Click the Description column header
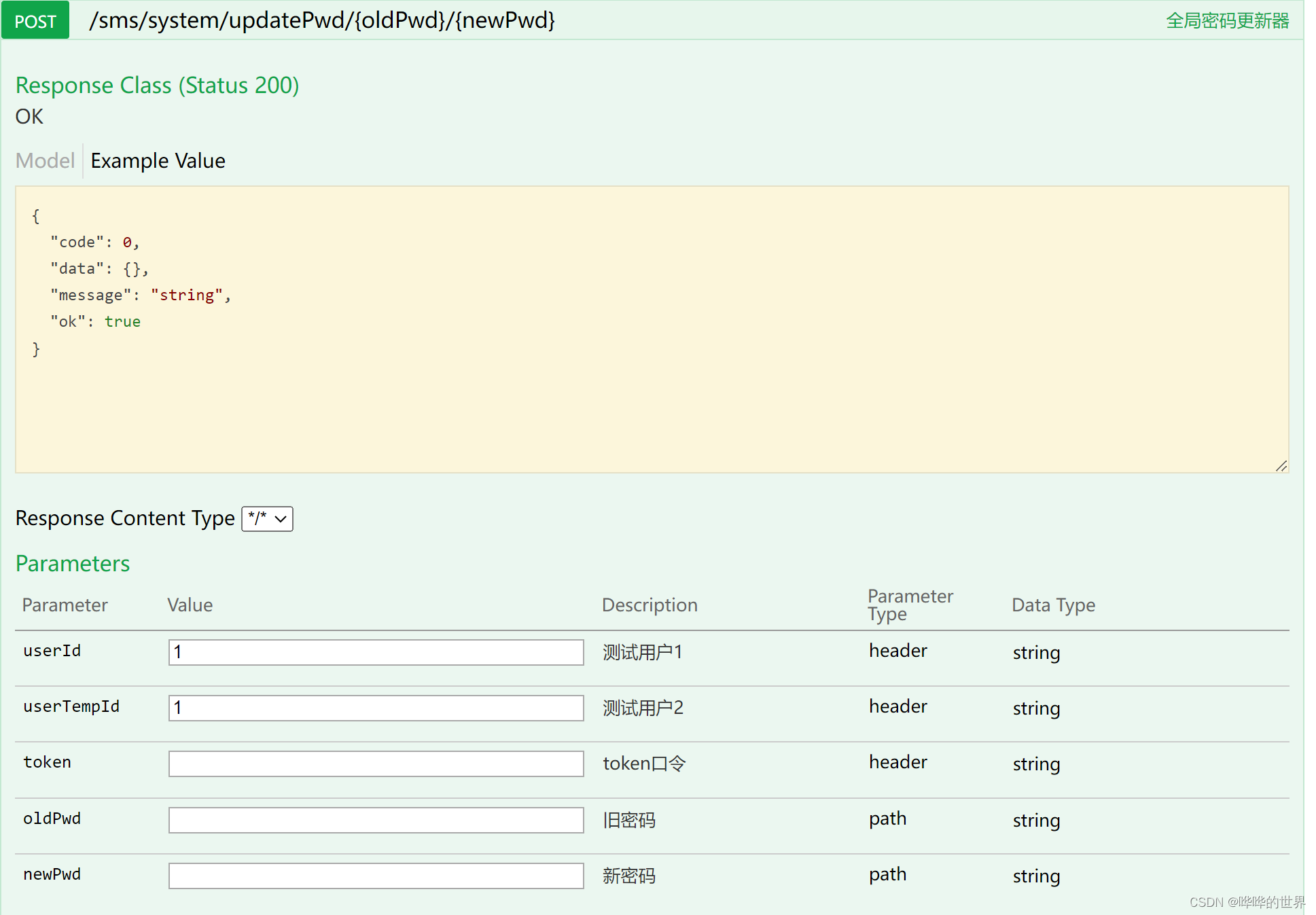The width and height of the screenshot is (1316, 915). coord(650,605)
